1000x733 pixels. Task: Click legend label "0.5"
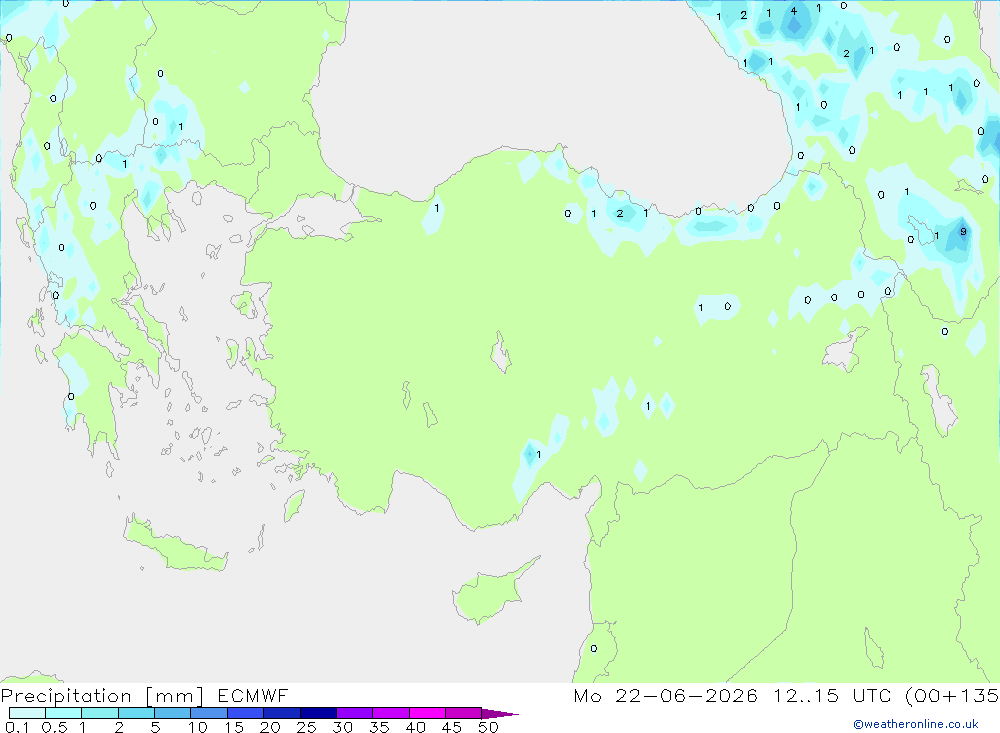coord(55,727)
